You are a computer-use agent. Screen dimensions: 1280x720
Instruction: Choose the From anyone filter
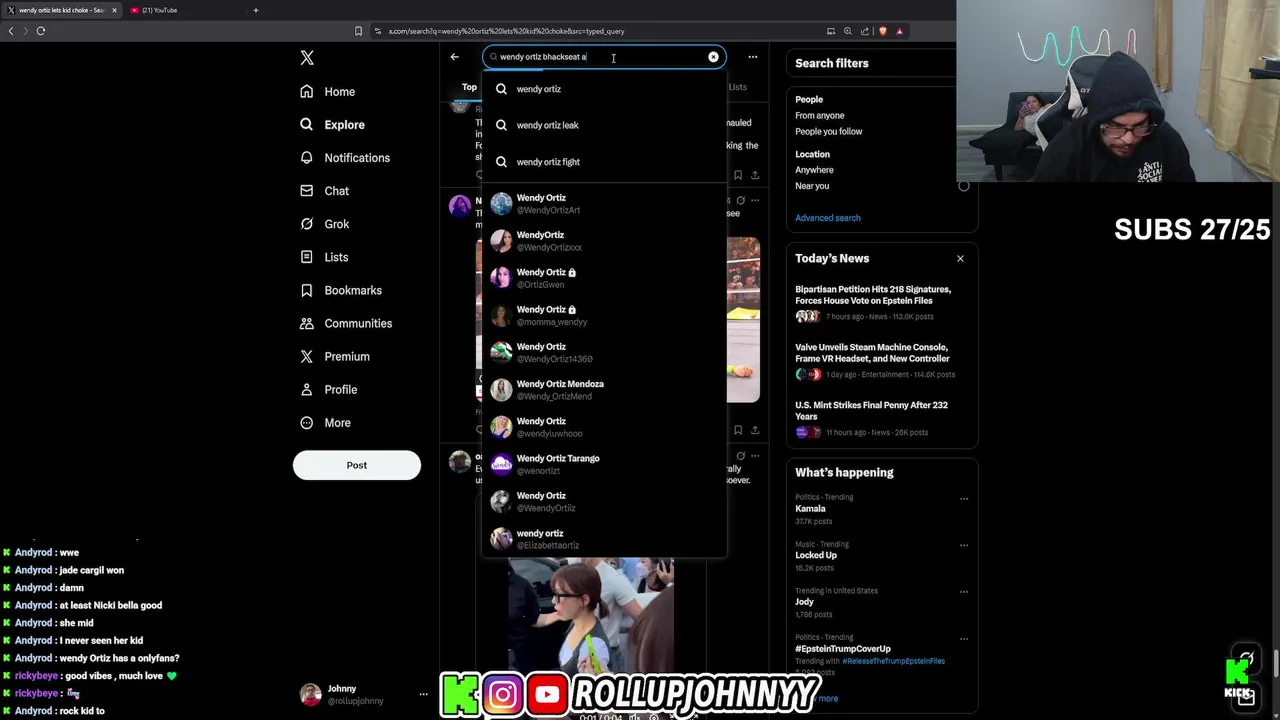[820, 116]
